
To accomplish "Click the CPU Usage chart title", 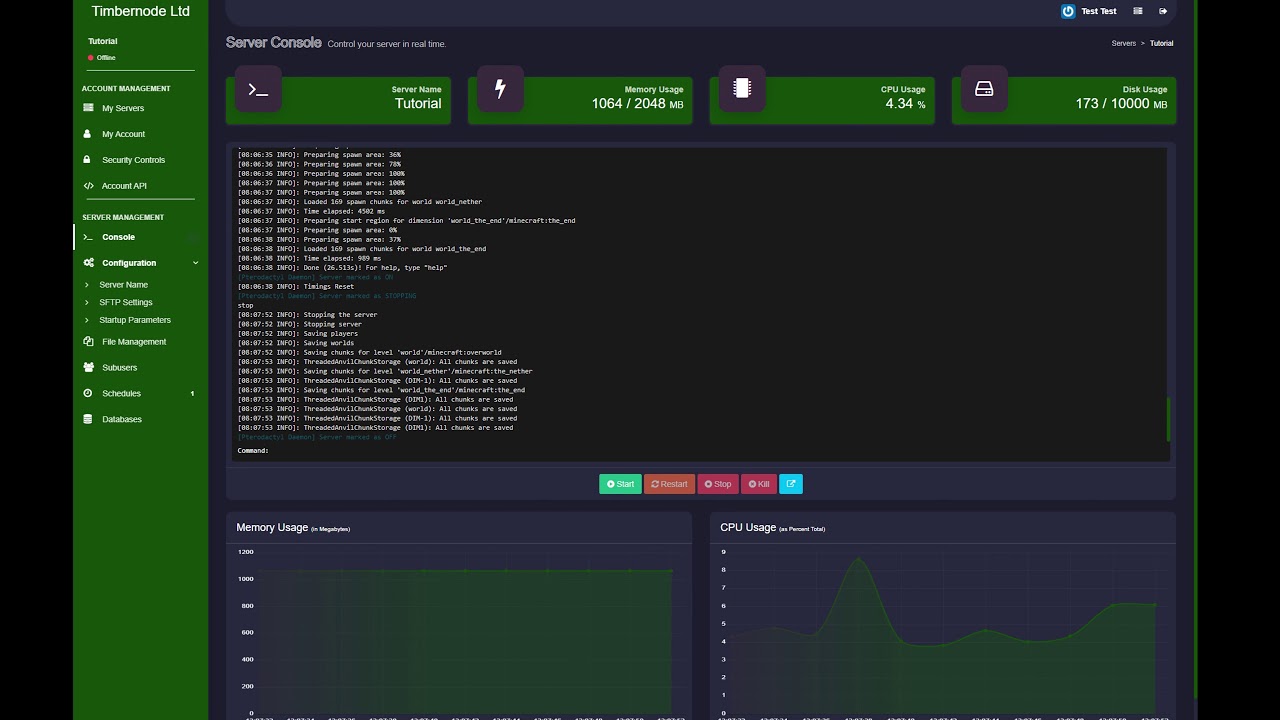I will (772, 527).
